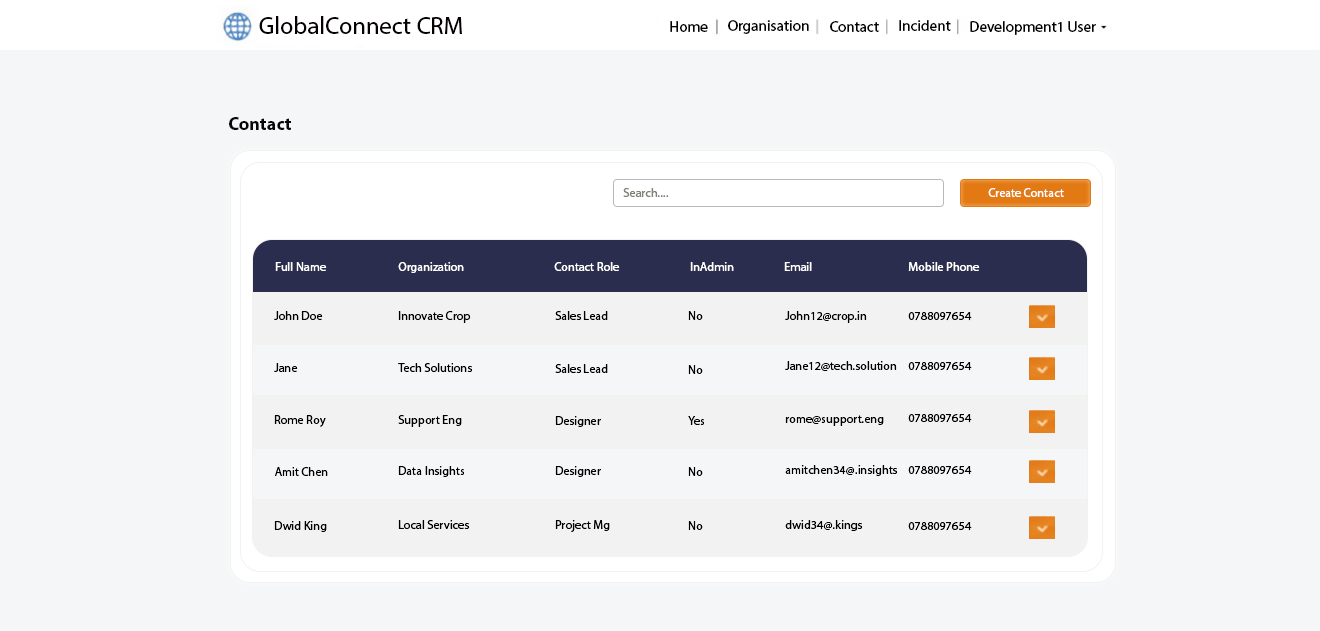The height and width of the screenshot is (631, 1320).
Task: Open the Home menu item
Action: pos(688,27)
